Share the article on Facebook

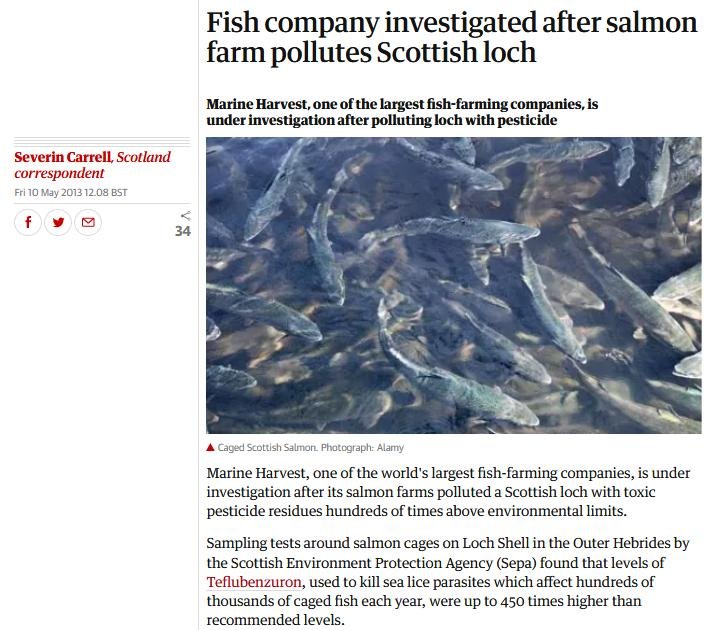click(28, 222)
